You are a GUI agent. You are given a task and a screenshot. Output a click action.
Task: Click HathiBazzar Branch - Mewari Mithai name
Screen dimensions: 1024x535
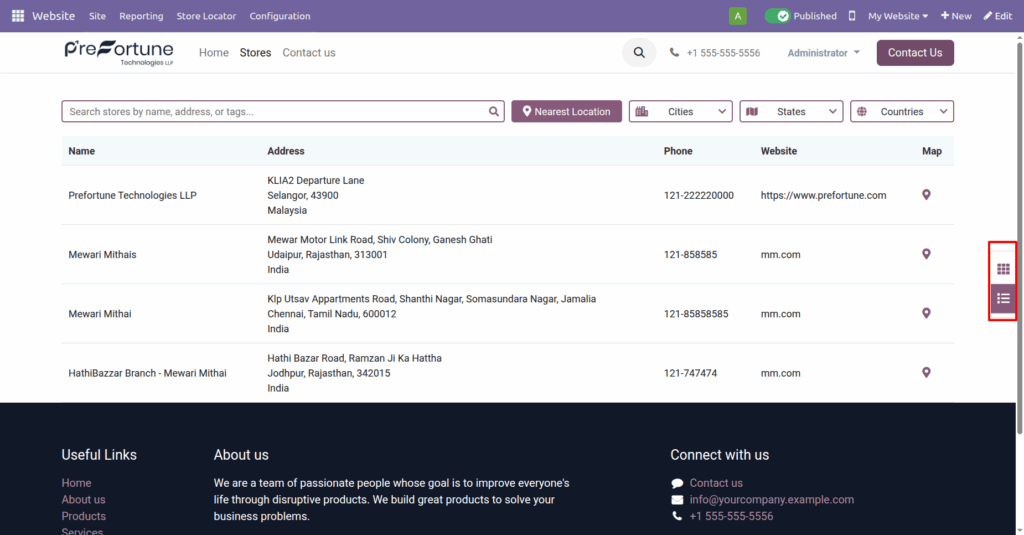pyautogui.click(x=148, y=373)
